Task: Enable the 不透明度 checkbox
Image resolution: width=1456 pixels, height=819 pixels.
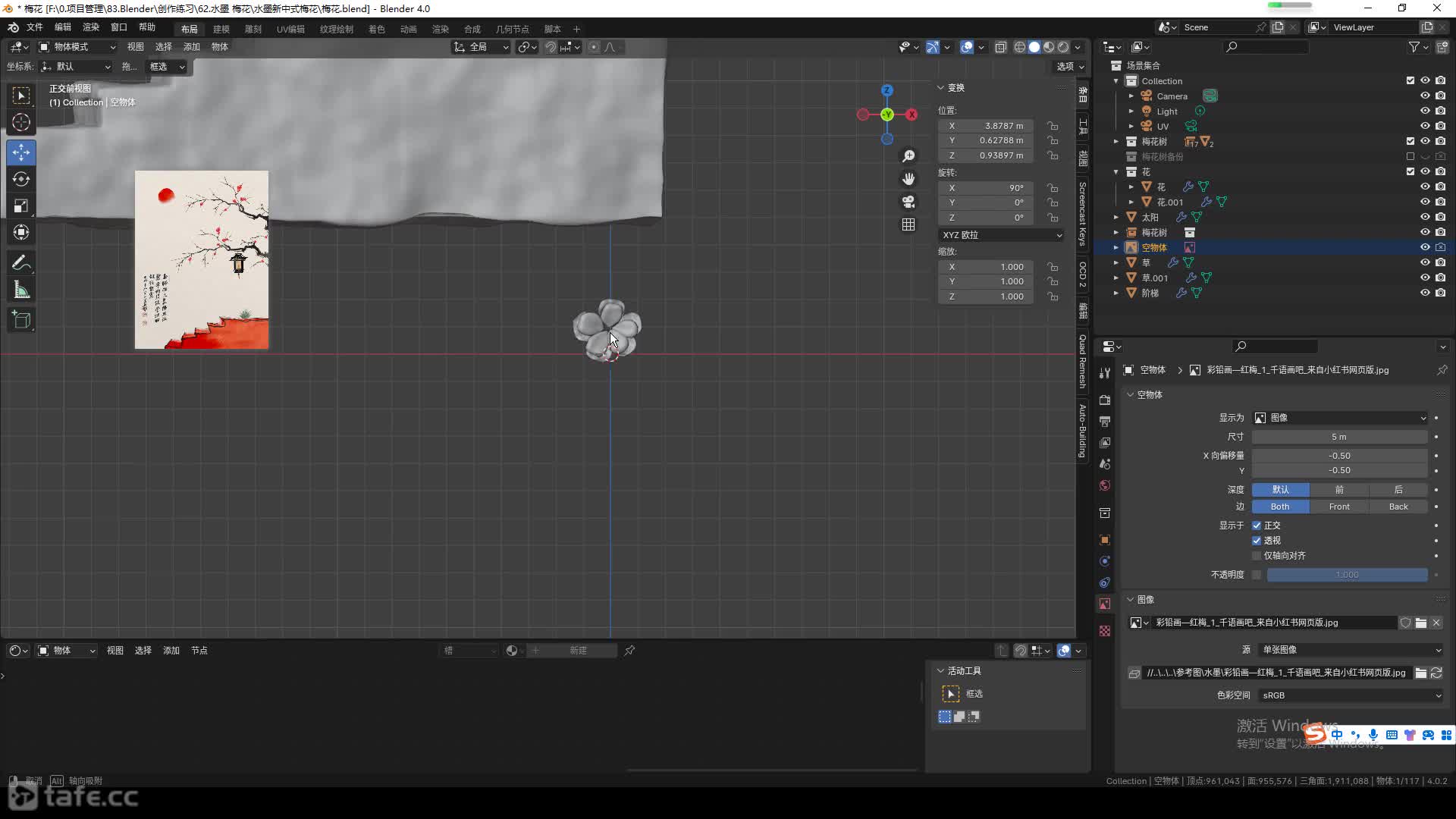Action: pyautogui.click(x=1257, y=575)
